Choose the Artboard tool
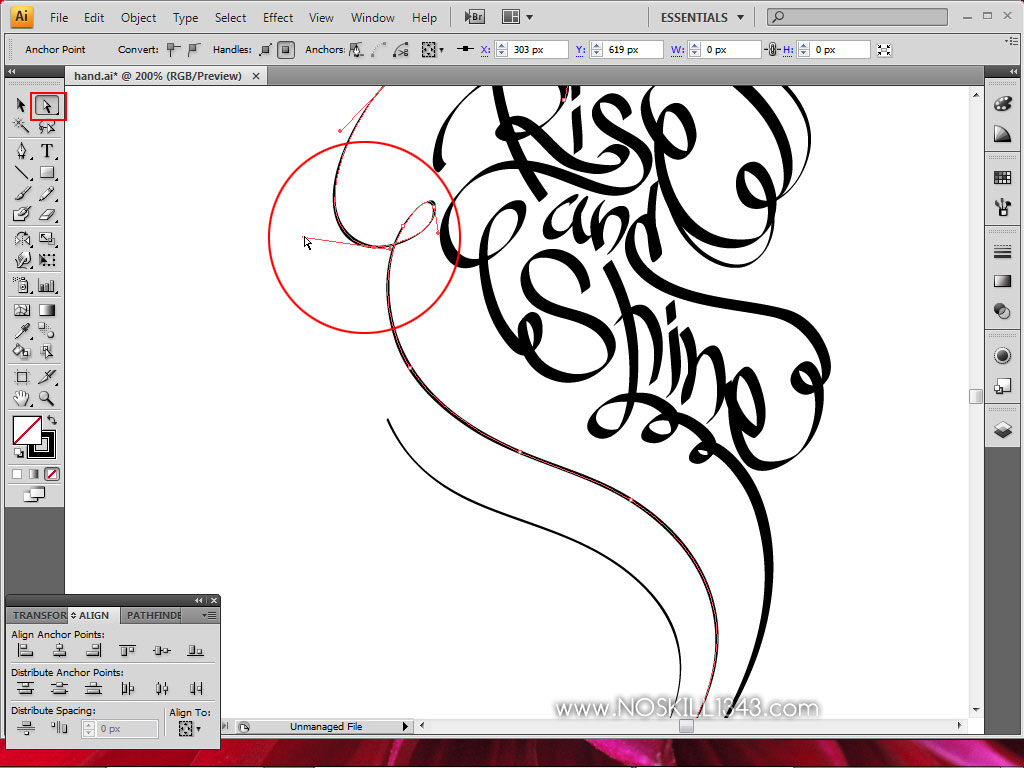The width and height of the screenshot is (1024, 768). tap(22, 377)
